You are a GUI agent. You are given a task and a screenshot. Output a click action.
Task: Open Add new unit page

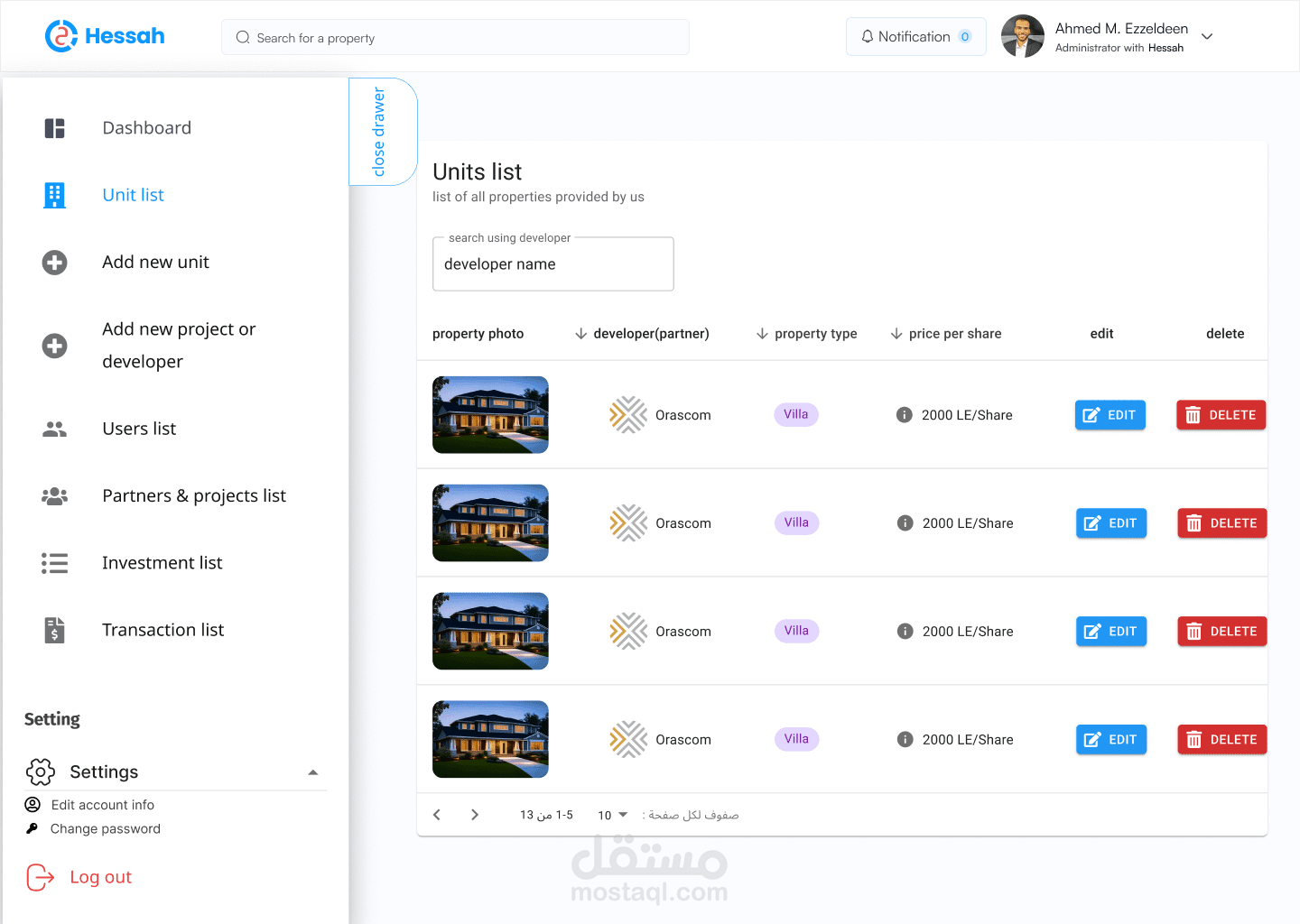pyautogui.click(x=155, y=263)
